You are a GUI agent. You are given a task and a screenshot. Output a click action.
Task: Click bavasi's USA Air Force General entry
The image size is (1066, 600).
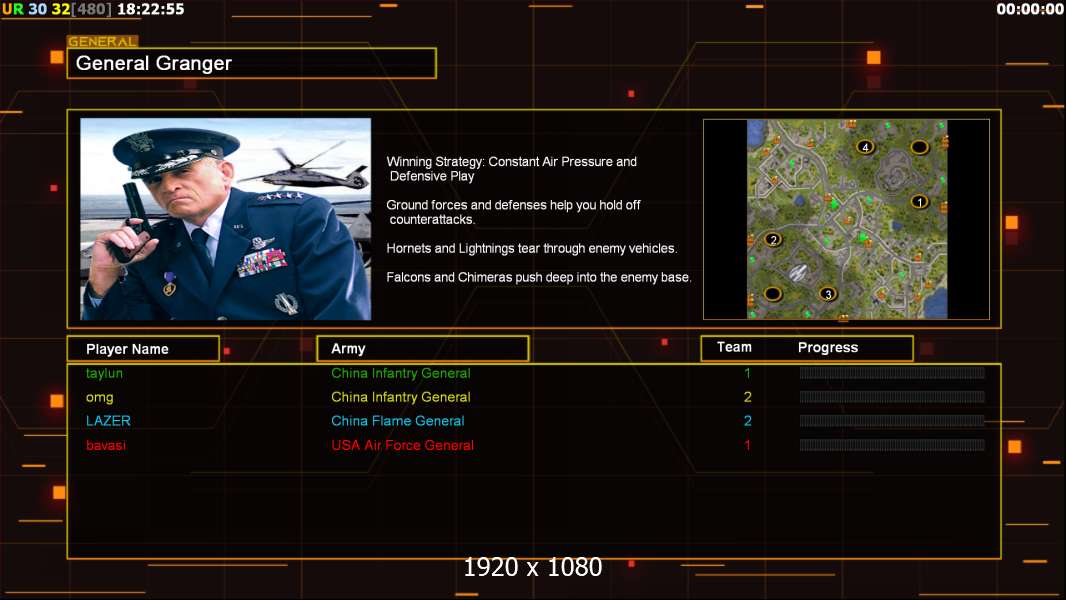tap(402, 445)
